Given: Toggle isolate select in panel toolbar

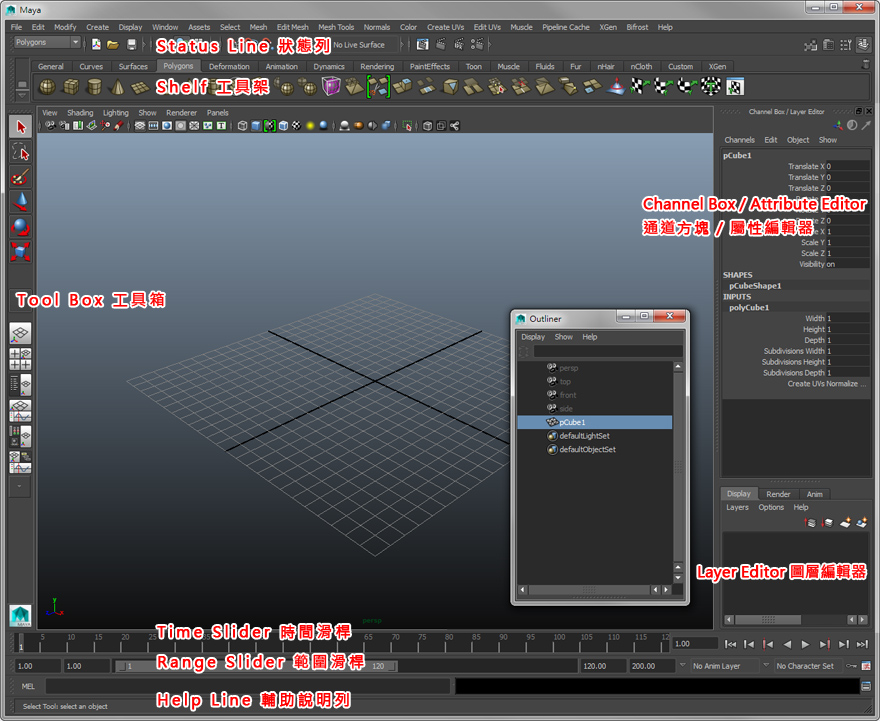Looking at the screenshot, I should 407,126.
